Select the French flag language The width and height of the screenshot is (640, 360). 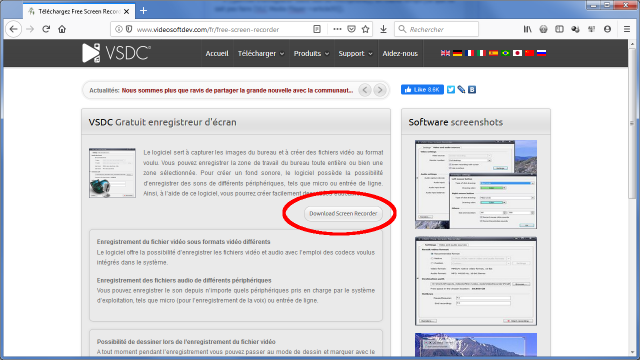tap(469, 53)
